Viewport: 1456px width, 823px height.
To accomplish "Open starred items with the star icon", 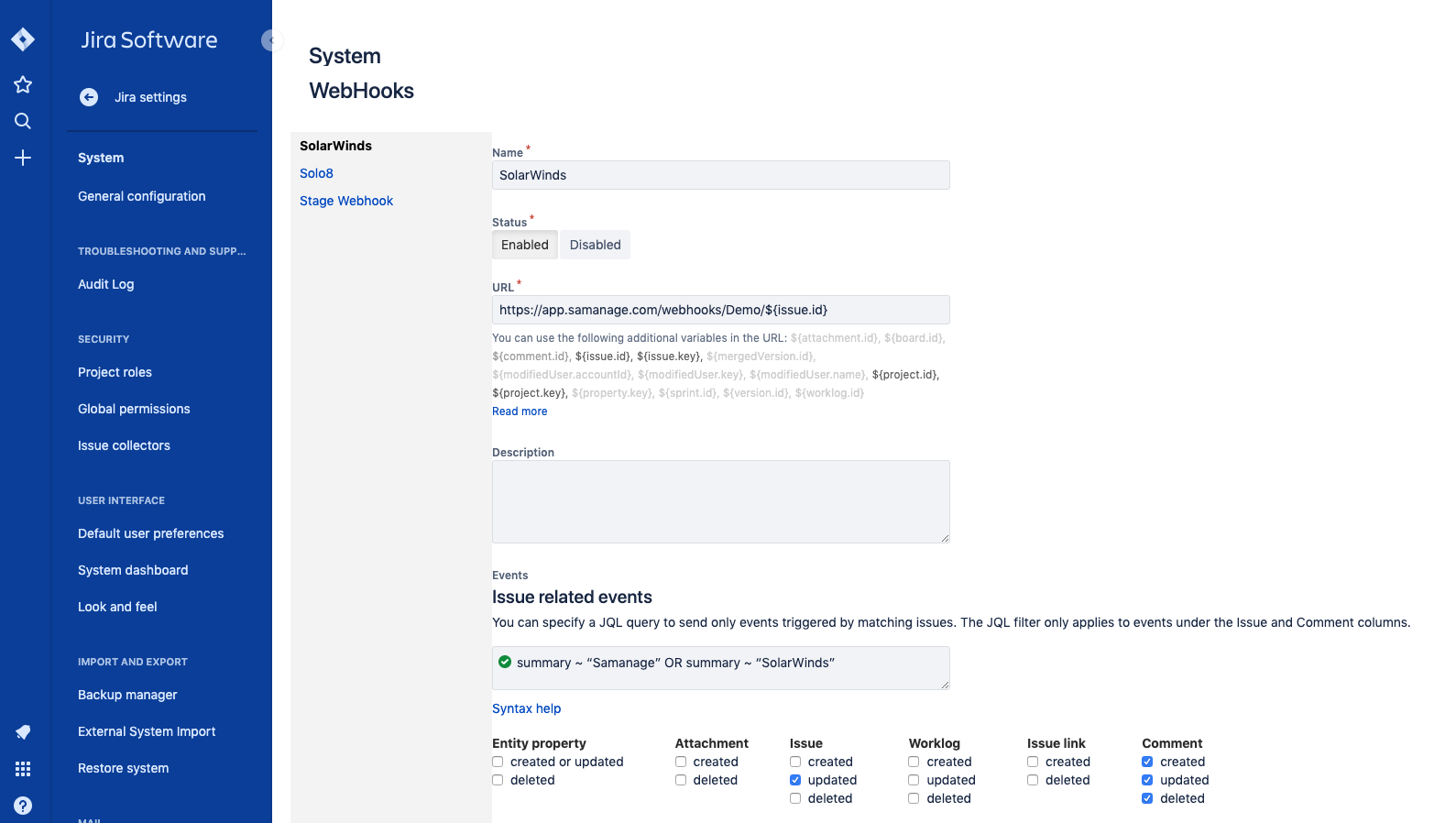I will (x=23, y=85).
